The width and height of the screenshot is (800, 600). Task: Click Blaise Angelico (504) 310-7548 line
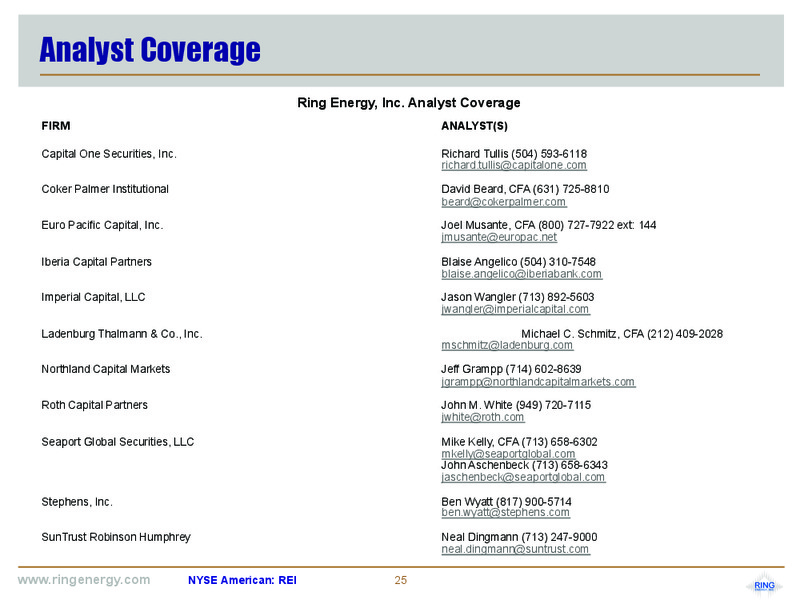(x=518, y=262)
